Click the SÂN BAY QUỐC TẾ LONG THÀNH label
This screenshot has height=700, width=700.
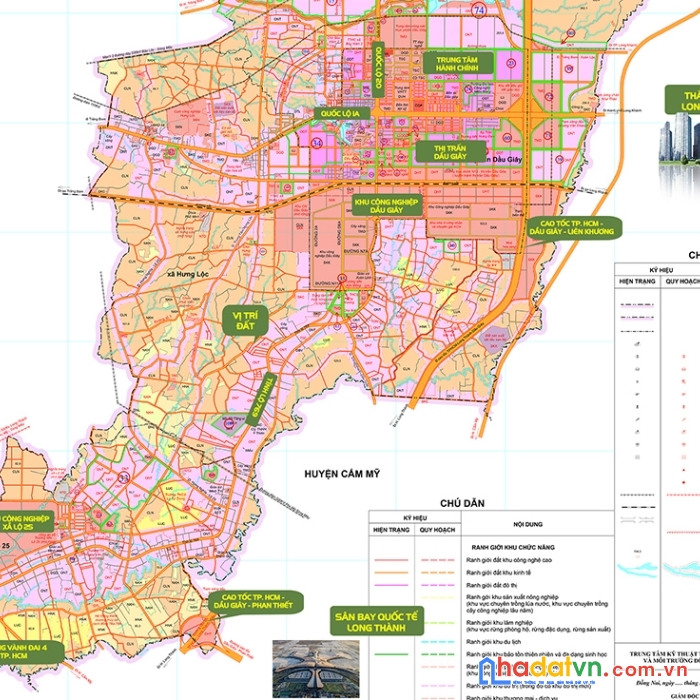(x=366, y=618)
